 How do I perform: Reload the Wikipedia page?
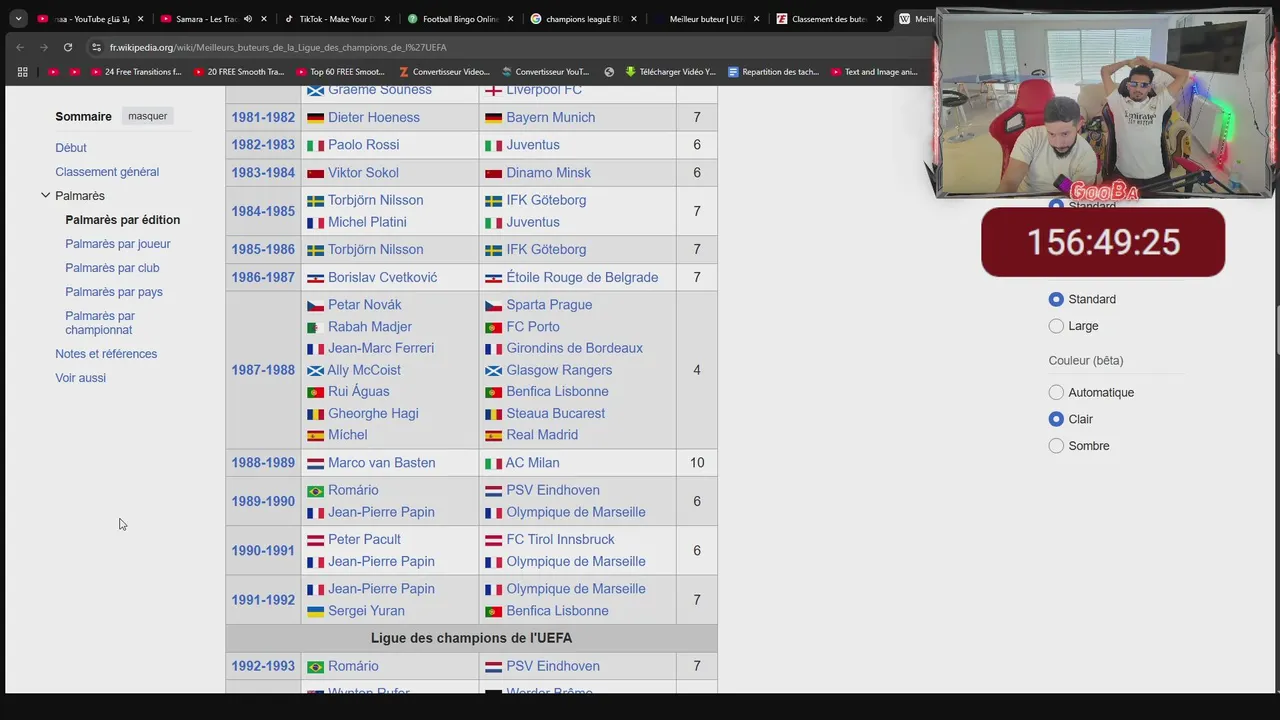point(68,47)
